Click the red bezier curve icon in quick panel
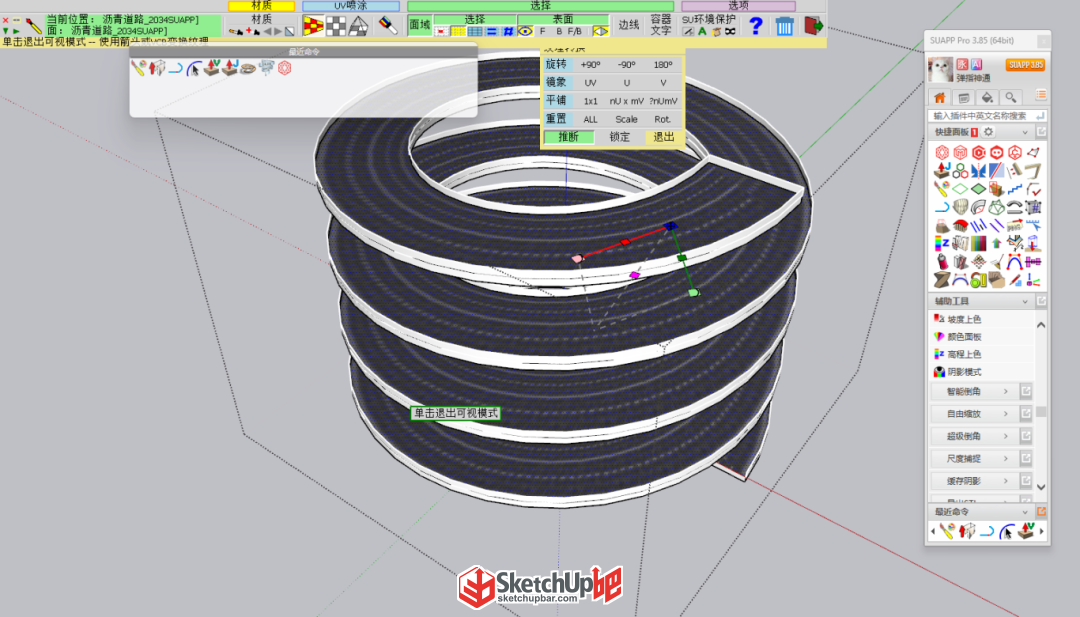The image size is (1080, 617). pos(1015,262)
